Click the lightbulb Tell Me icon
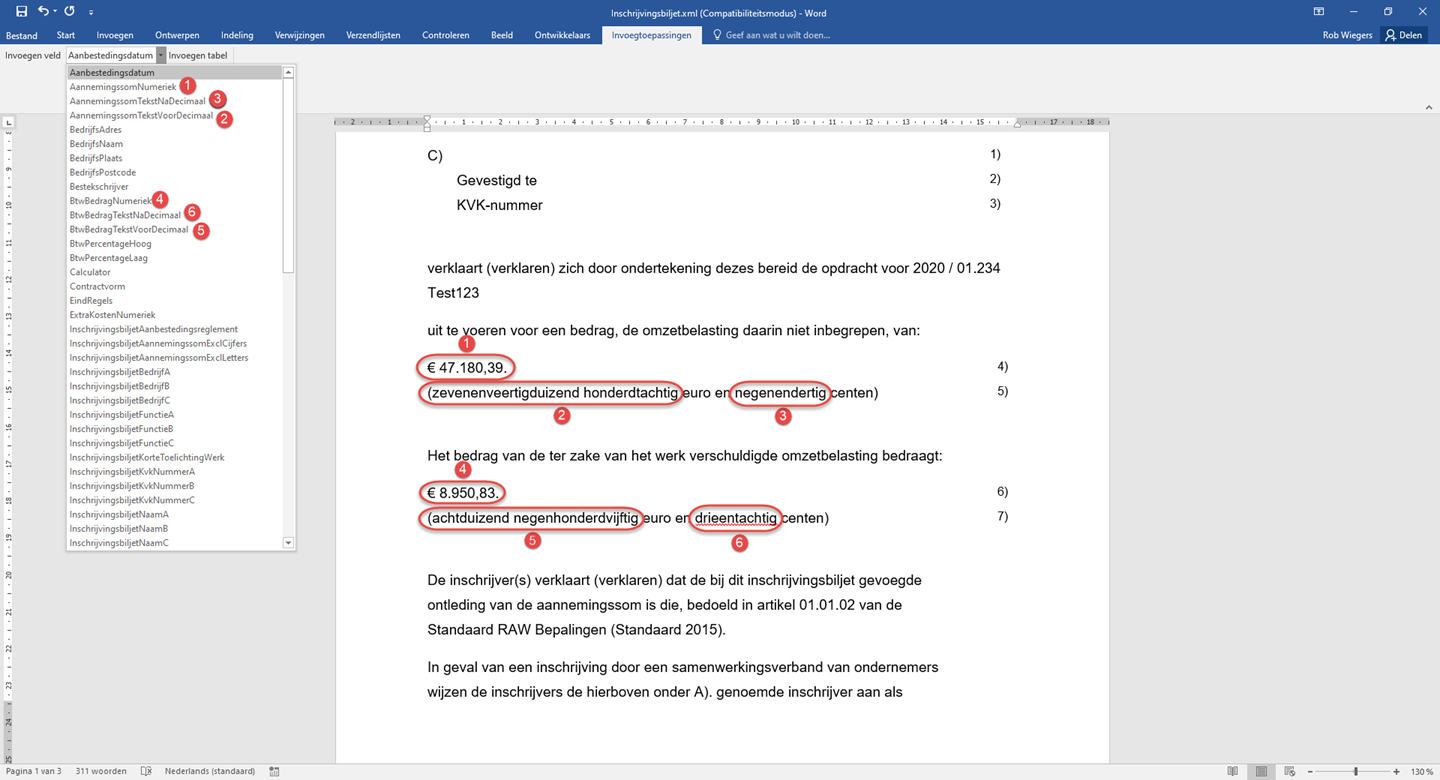 717,35
